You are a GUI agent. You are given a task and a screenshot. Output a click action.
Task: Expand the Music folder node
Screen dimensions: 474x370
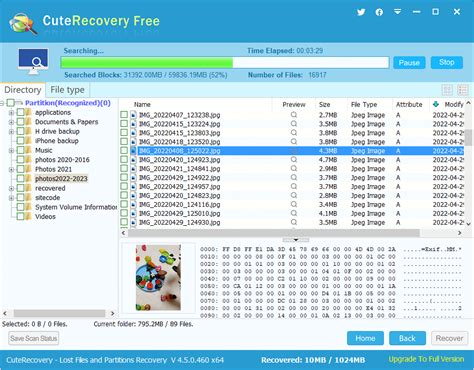tap(11, 151)
